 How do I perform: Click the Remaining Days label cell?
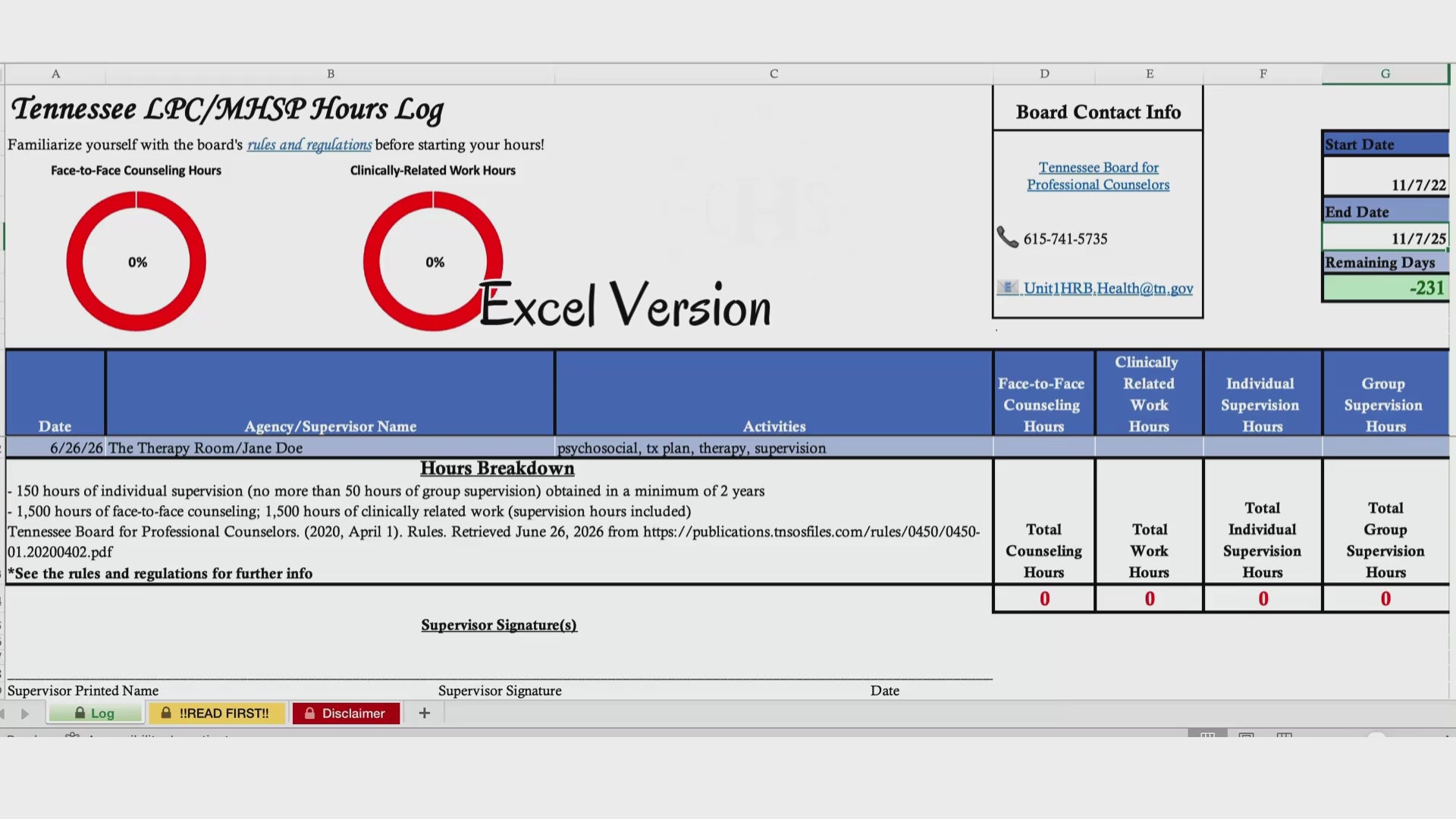pos(1386,262)
